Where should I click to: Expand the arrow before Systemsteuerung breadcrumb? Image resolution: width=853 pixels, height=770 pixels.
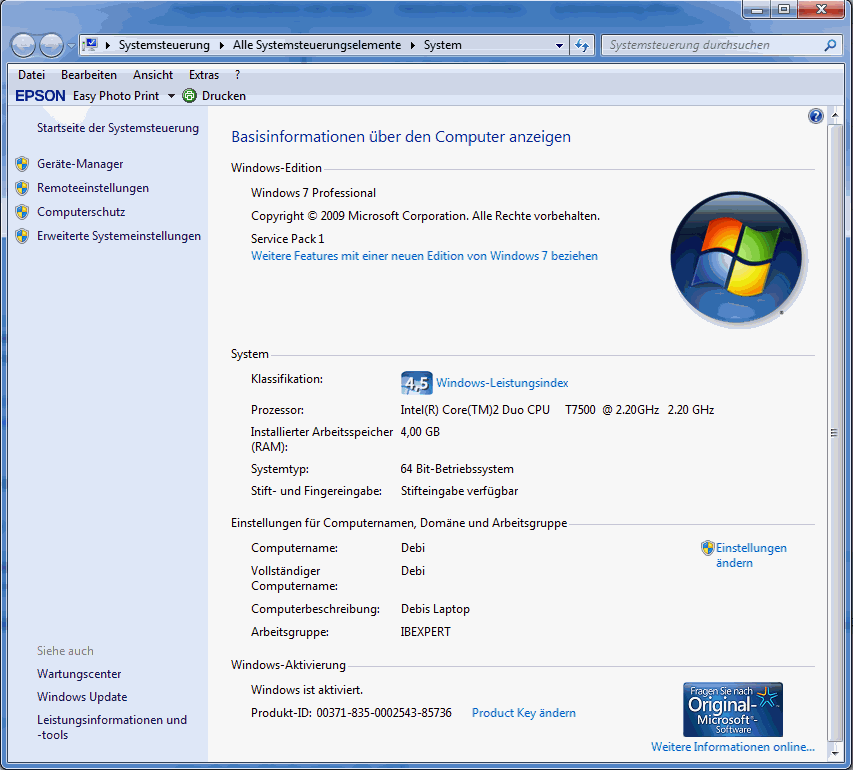pyautogui.click(x=108, y=45)
